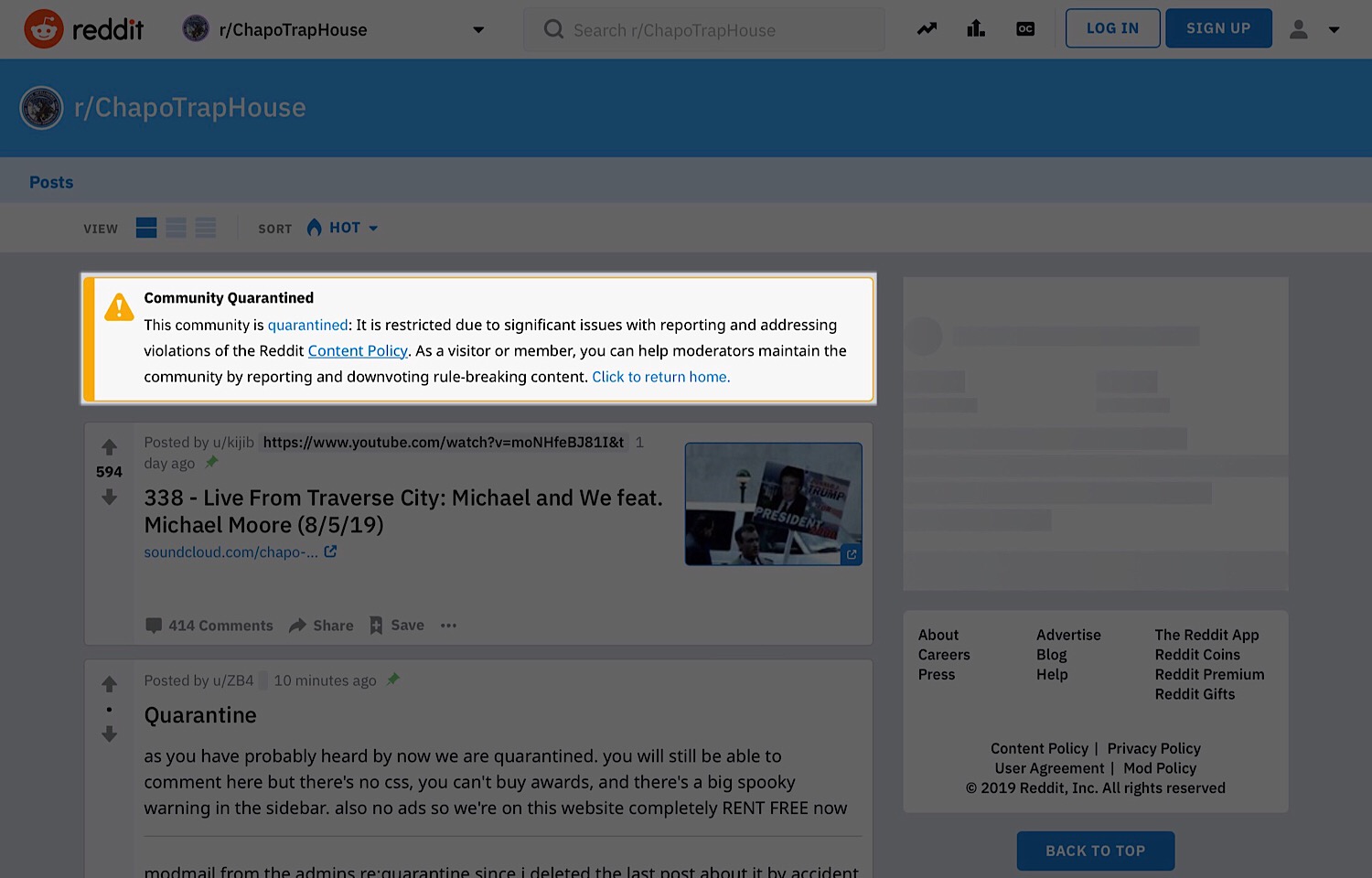
Task: Switch to the Posts tab
Action: (x=51, y=182)
